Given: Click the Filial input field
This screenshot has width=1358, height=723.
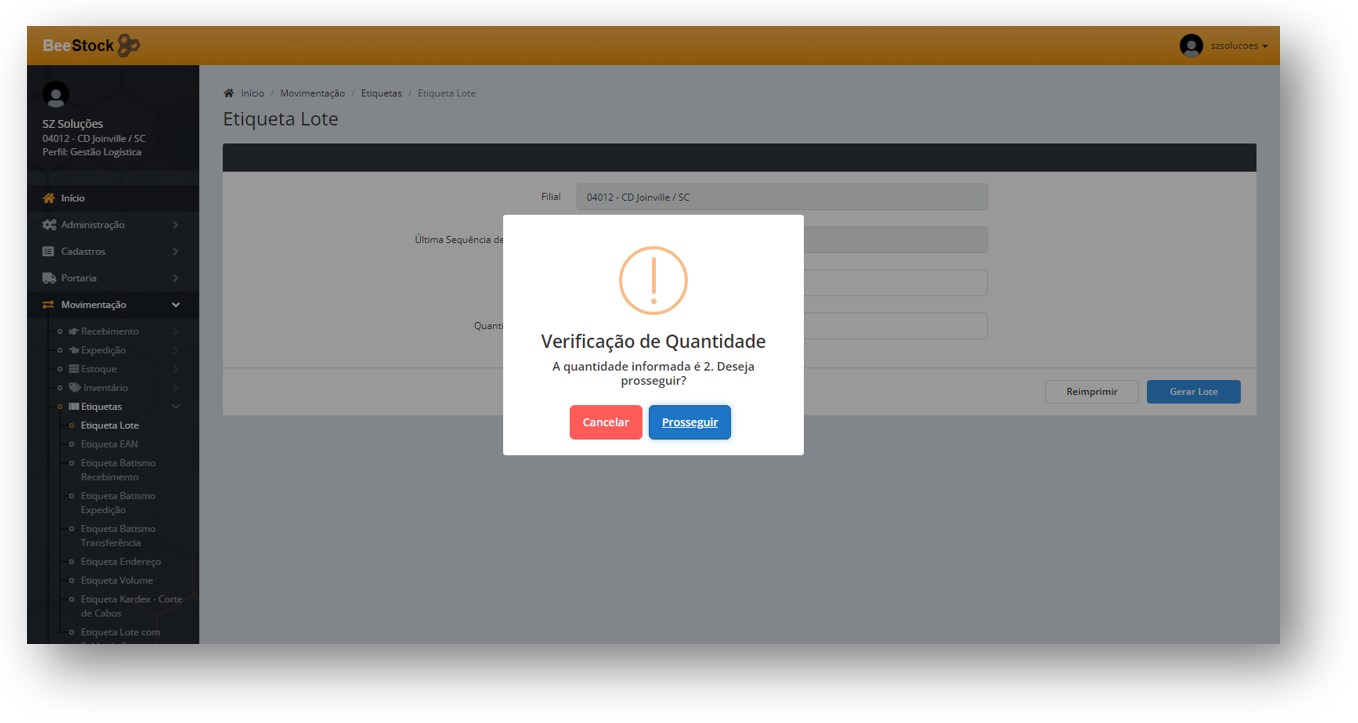Looking at the screenshot, I should (781, 197).
